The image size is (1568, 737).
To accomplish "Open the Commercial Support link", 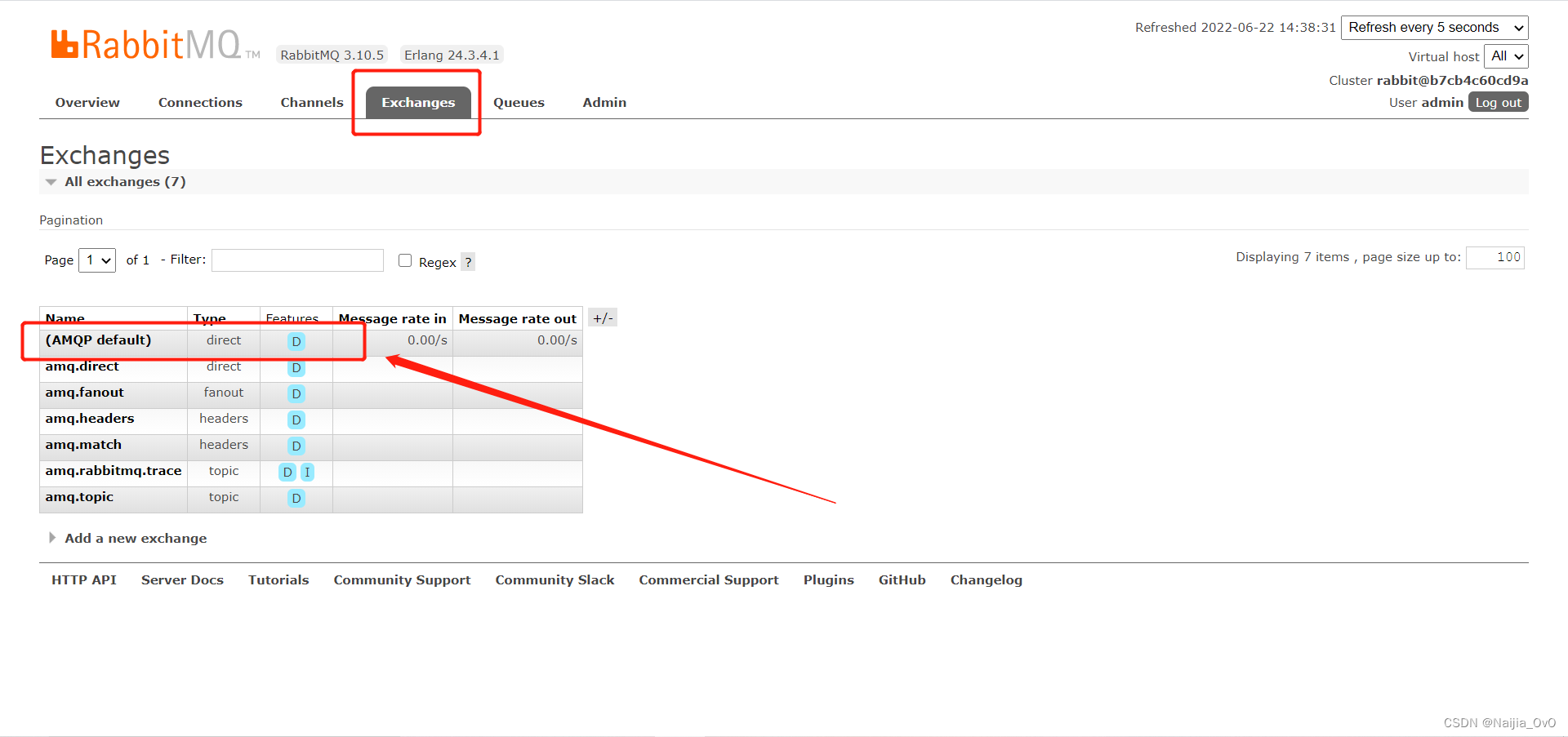I will coord(709,580).
